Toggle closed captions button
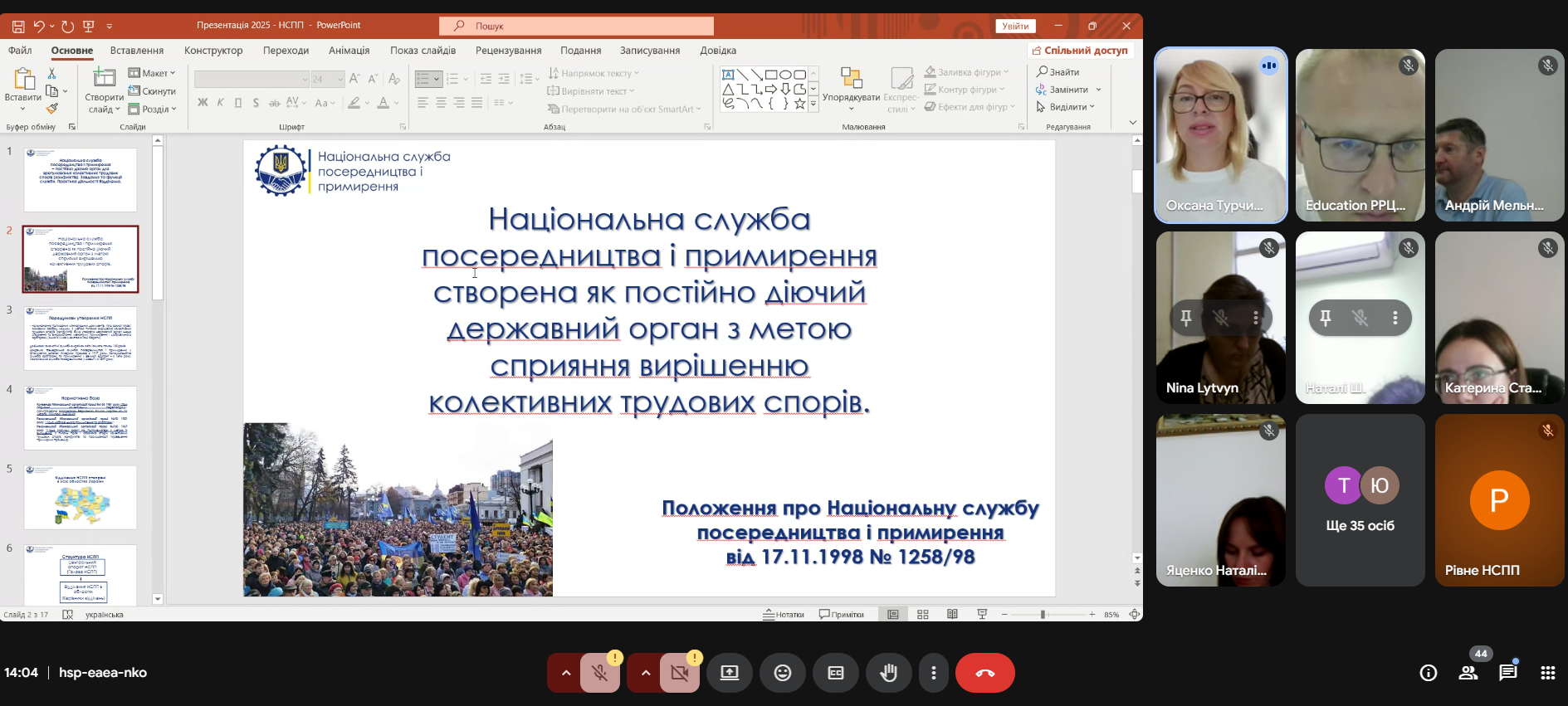Image resolution: width=1568 pixels, height=706 pixels. 835,673
